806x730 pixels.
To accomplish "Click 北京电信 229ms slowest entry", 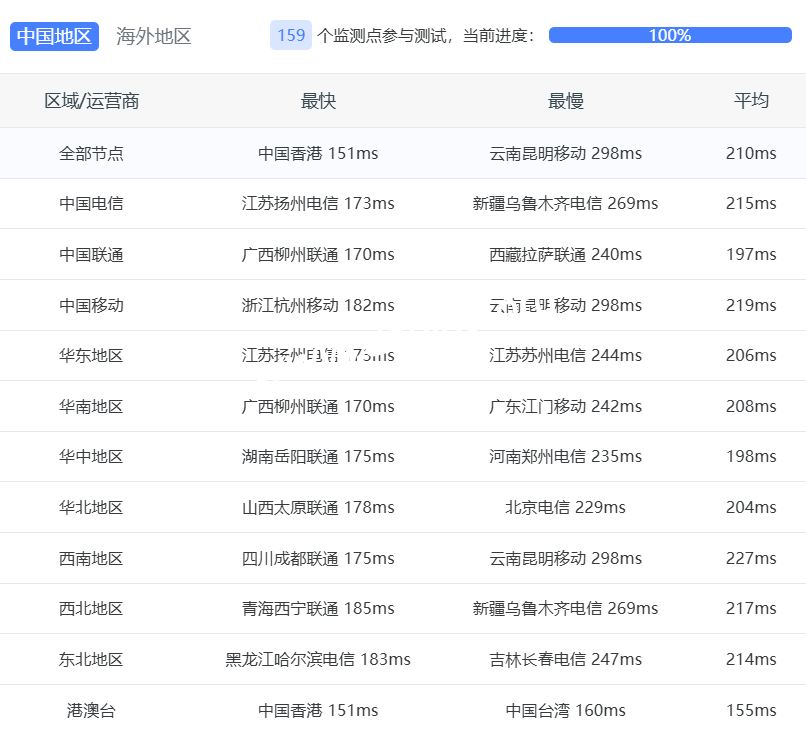I will [565, 507].
